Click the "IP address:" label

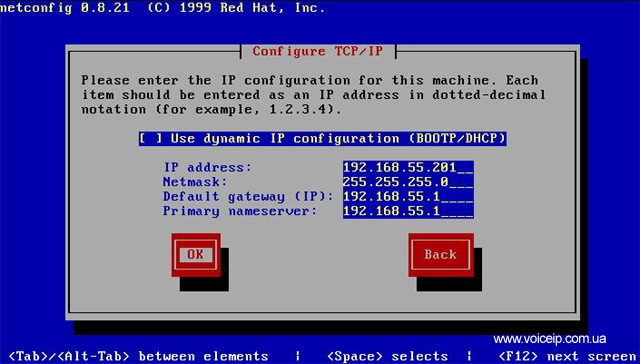coord(207,167)
